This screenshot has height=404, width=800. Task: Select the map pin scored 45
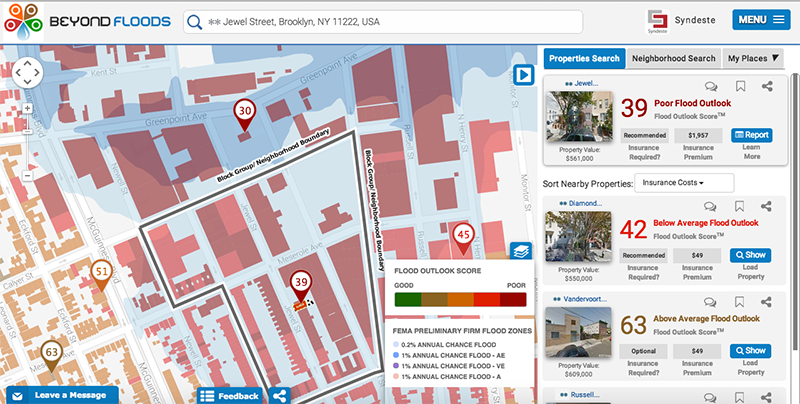(x=462, y=236)
